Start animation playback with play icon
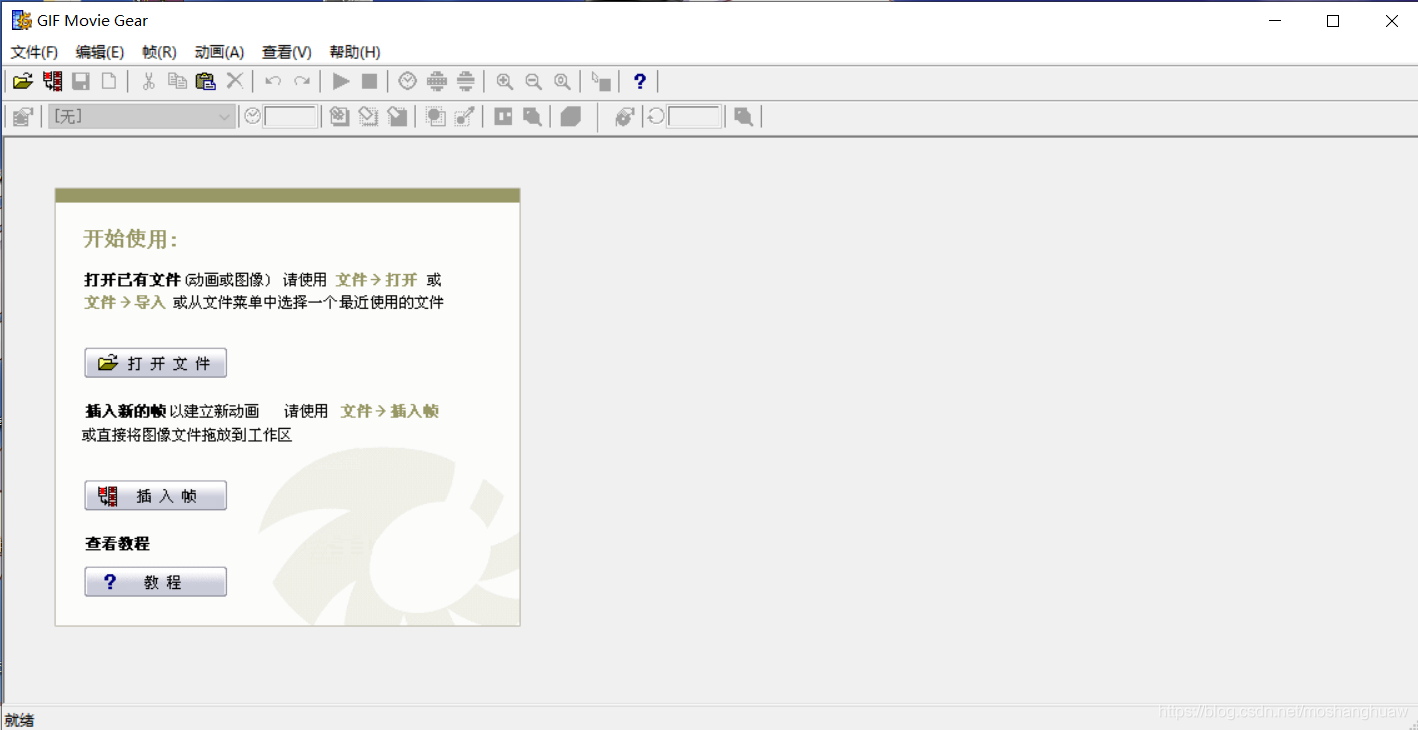1418x730 pixels. coord(341,82)
